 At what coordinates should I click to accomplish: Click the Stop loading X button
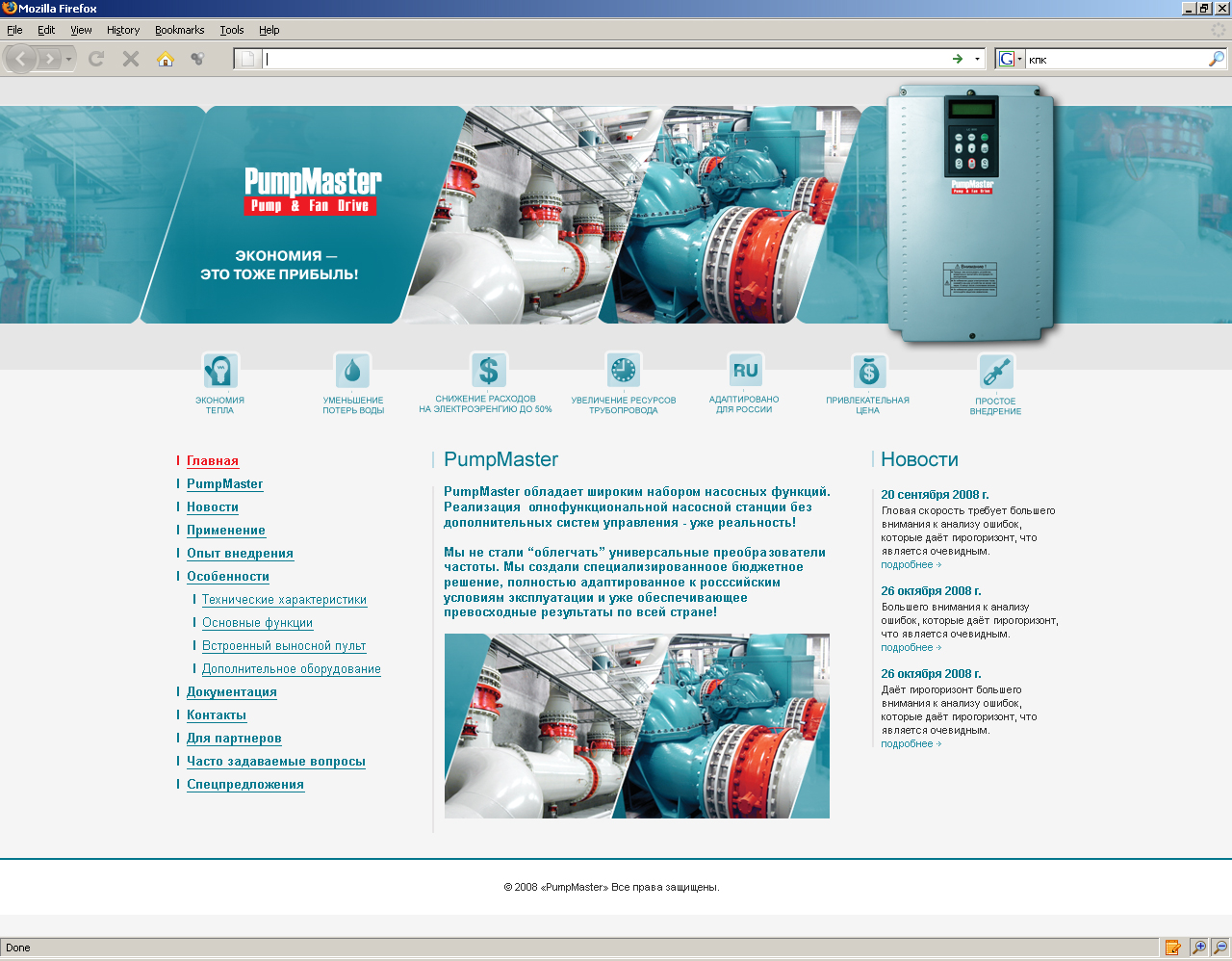[131, 59]
